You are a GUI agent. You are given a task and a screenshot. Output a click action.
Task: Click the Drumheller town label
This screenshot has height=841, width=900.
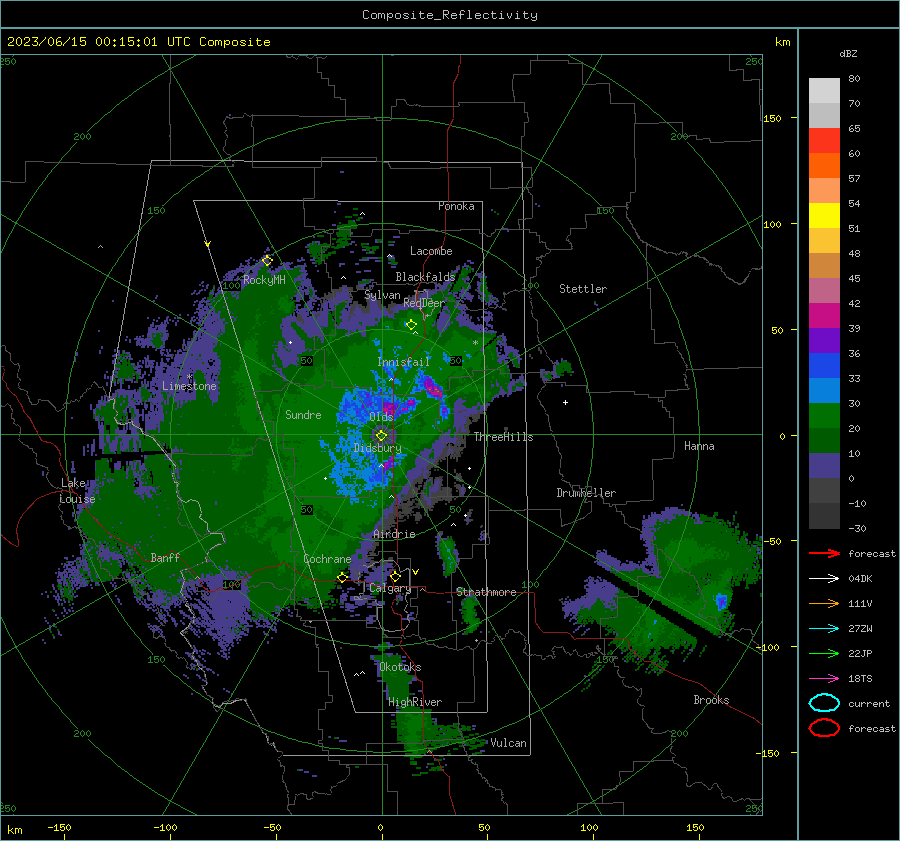pos(586,493)
